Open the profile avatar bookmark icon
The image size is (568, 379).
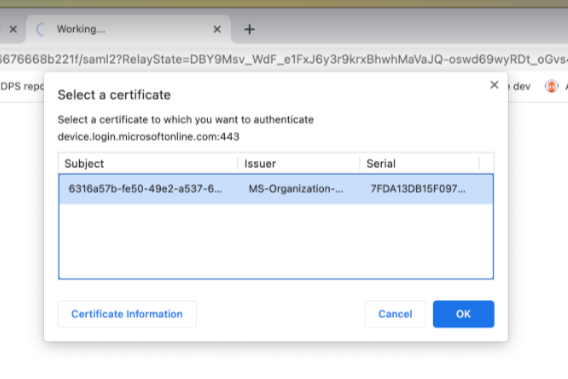(551, 86)
